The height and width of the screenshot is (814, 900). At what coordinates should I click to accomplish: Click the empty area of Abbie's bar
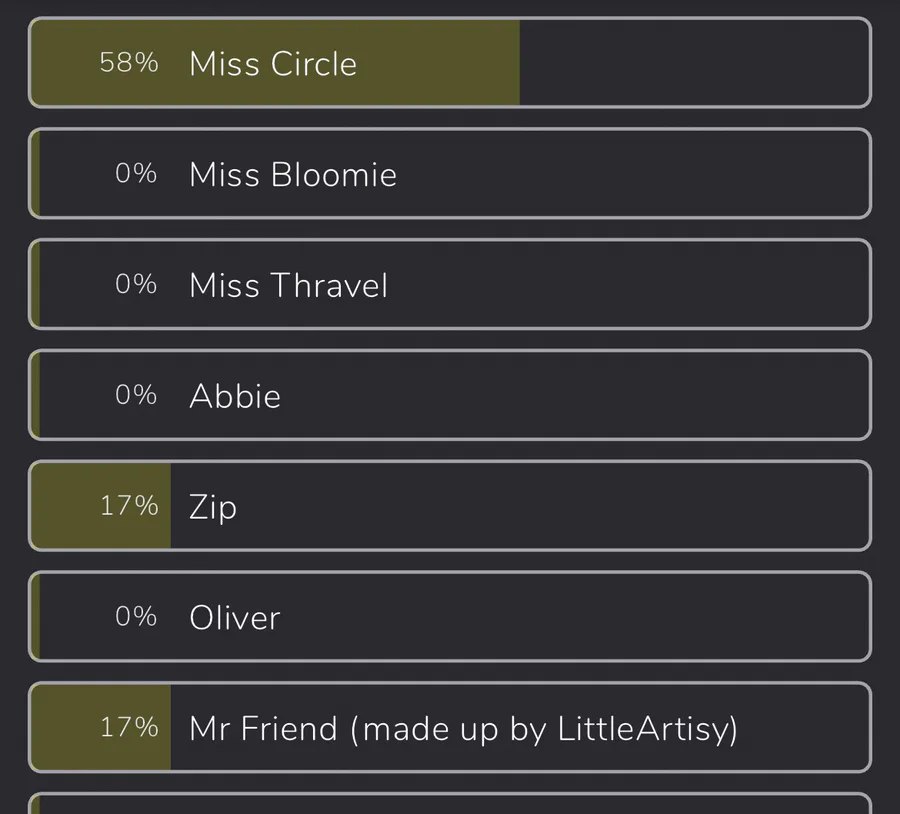[x=574, y=395]
